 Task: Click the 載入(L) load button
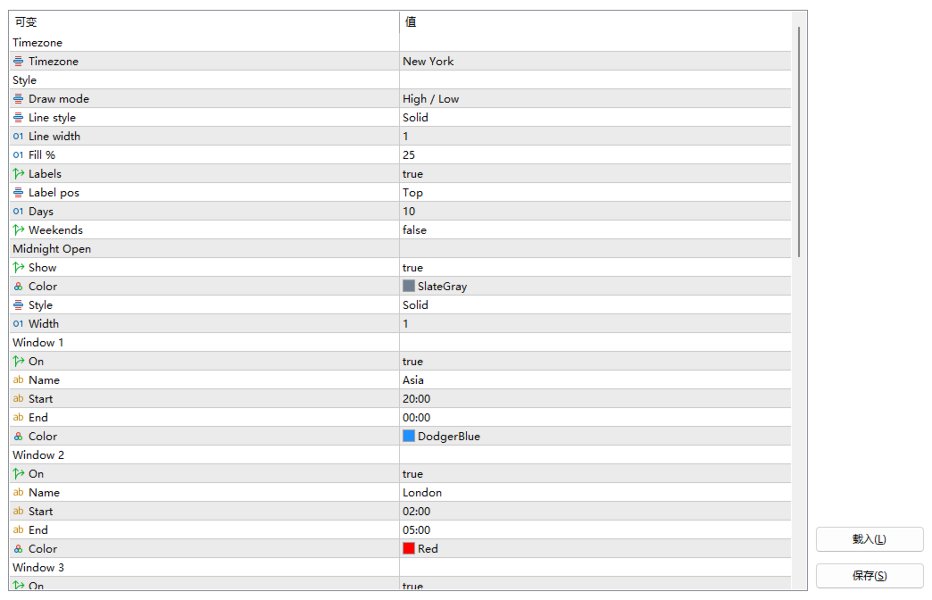(x=870, y=539)
